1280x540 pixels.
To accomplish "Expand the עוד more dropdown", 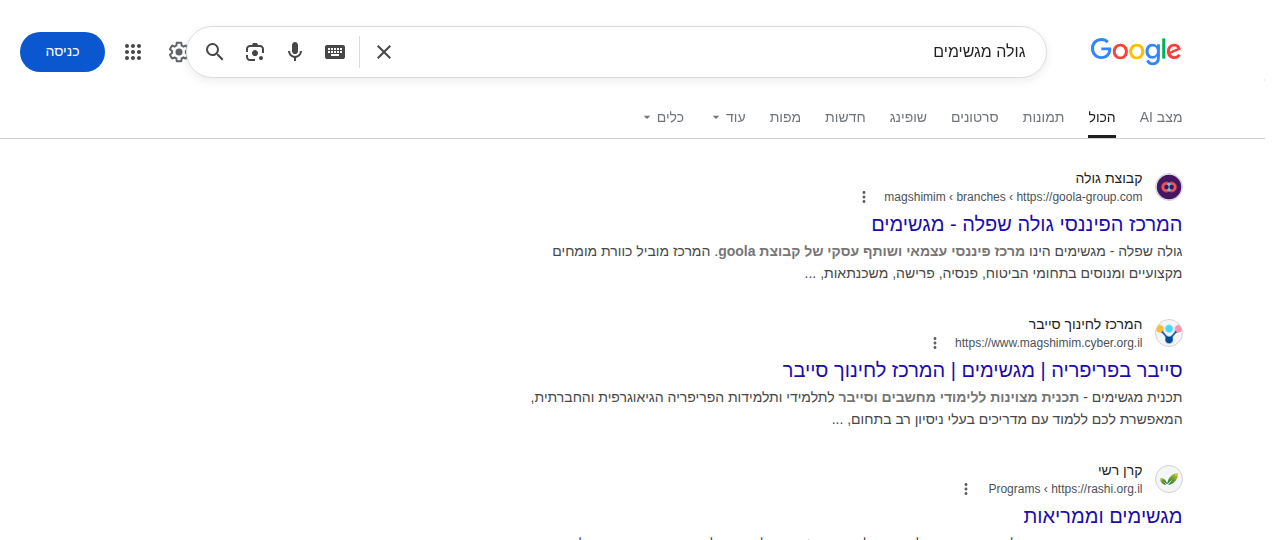I will pyautogui.click(x=729, y=117).
